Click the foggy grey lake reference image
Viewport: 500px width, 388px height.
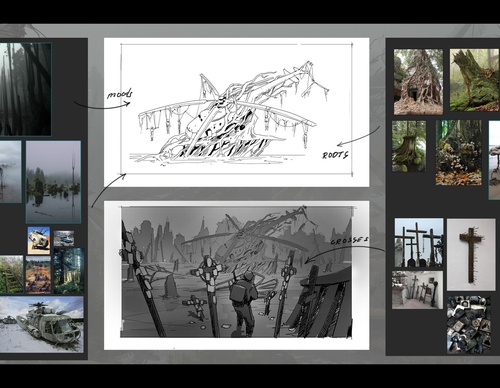[11, 172]
